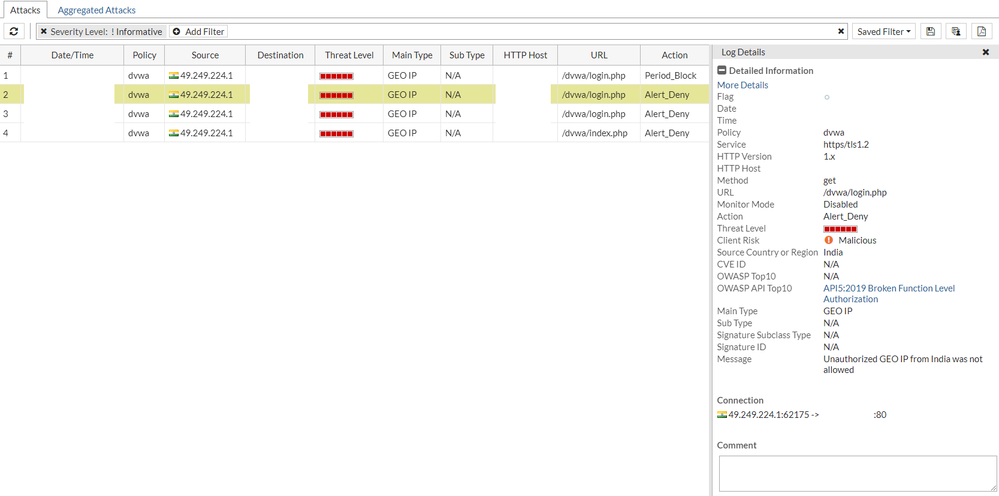Click row number 2 in the table
The width and height of the screenshot is (999, 496).
(4, 95)
